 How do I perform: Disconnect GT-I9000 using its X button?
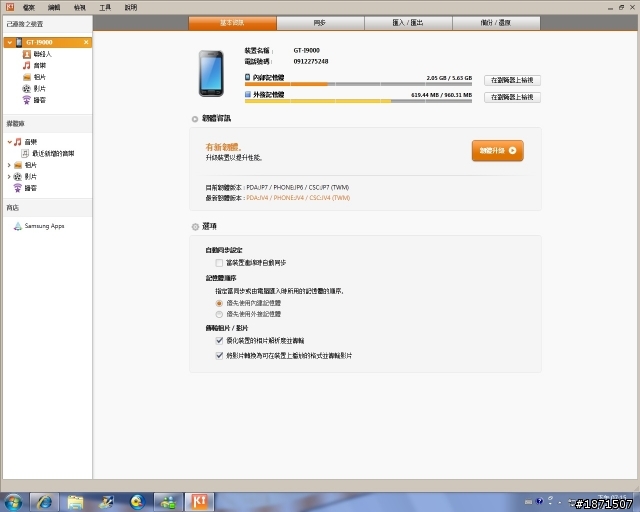86,42
